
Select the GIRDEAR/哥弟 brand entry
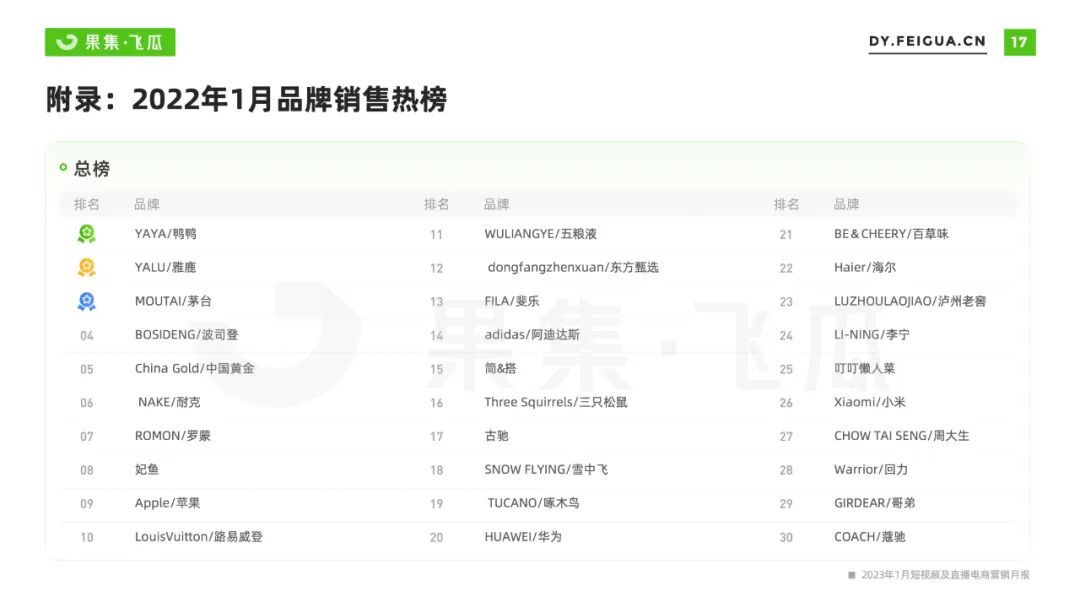point(875,503)
